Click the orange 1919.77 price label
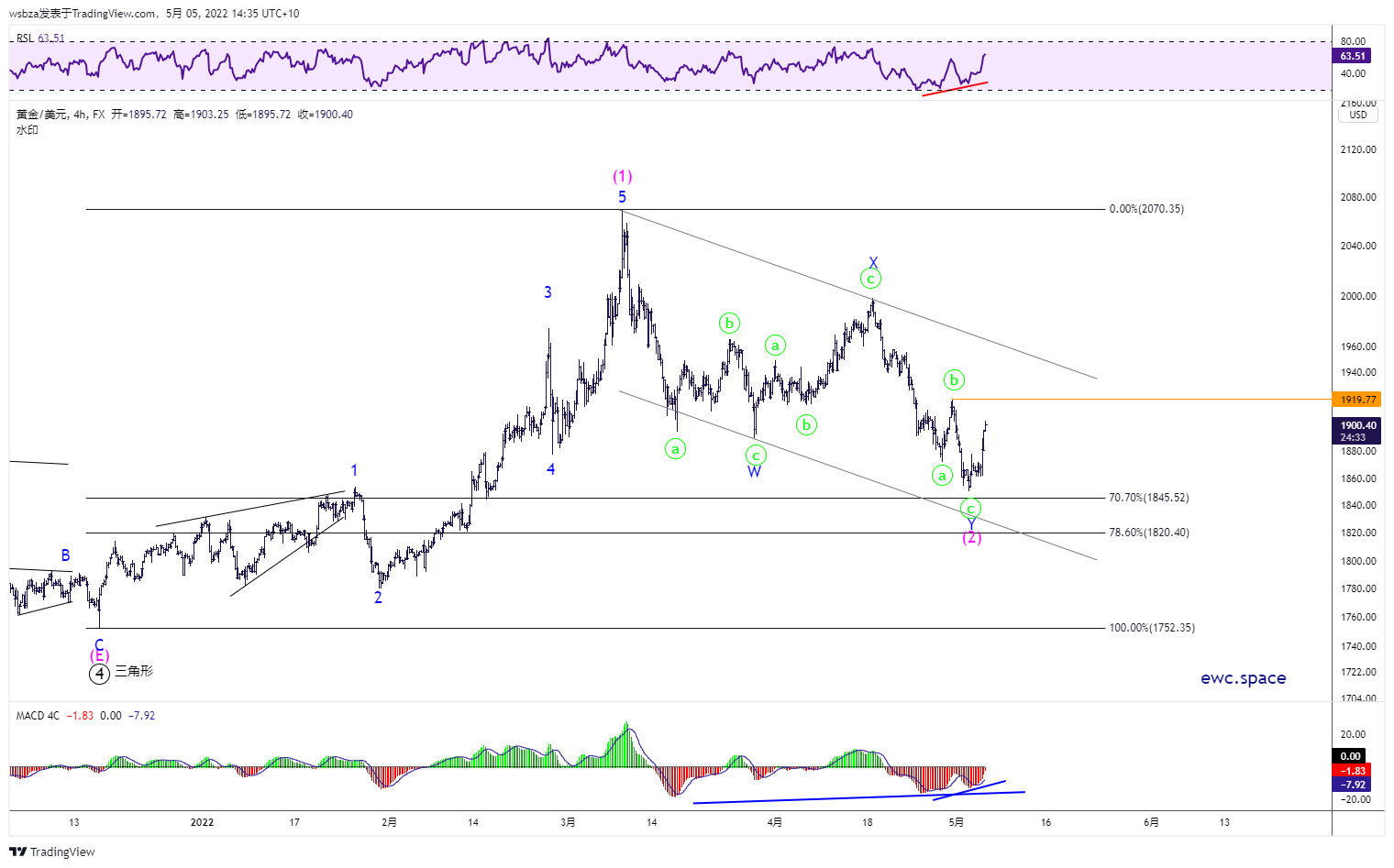 tap(1356, 400)
